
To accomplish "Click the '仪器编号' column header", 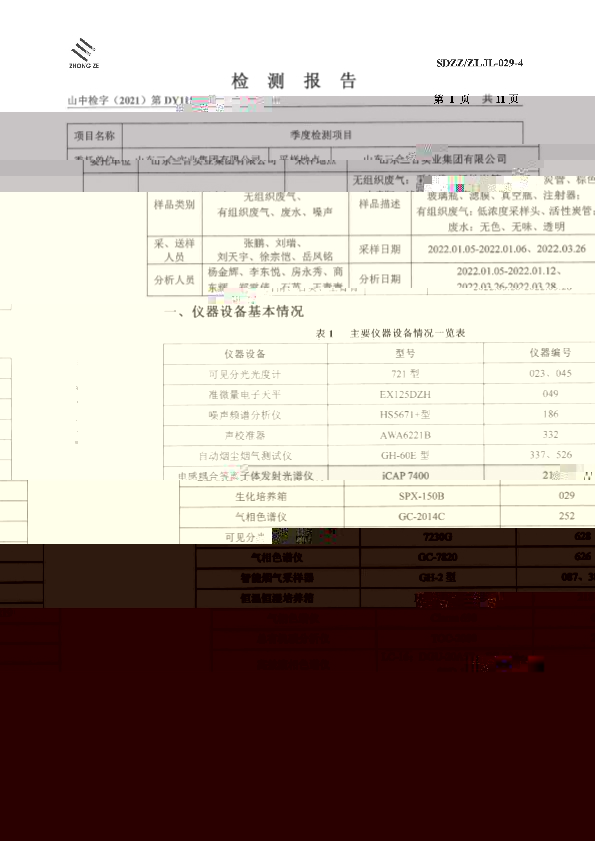I will pyautogui.click(x=550, y=353).
